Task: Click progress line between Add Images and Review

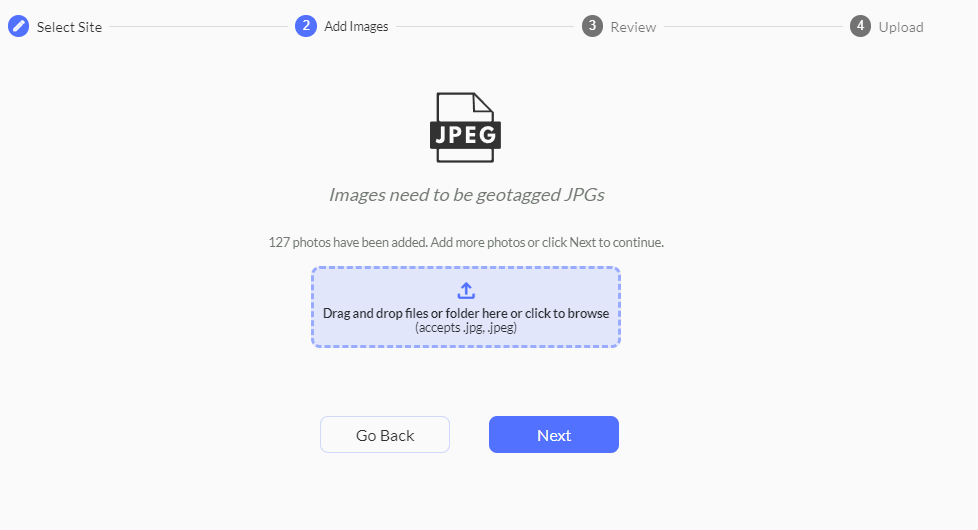Action: [x=485, y=27]
